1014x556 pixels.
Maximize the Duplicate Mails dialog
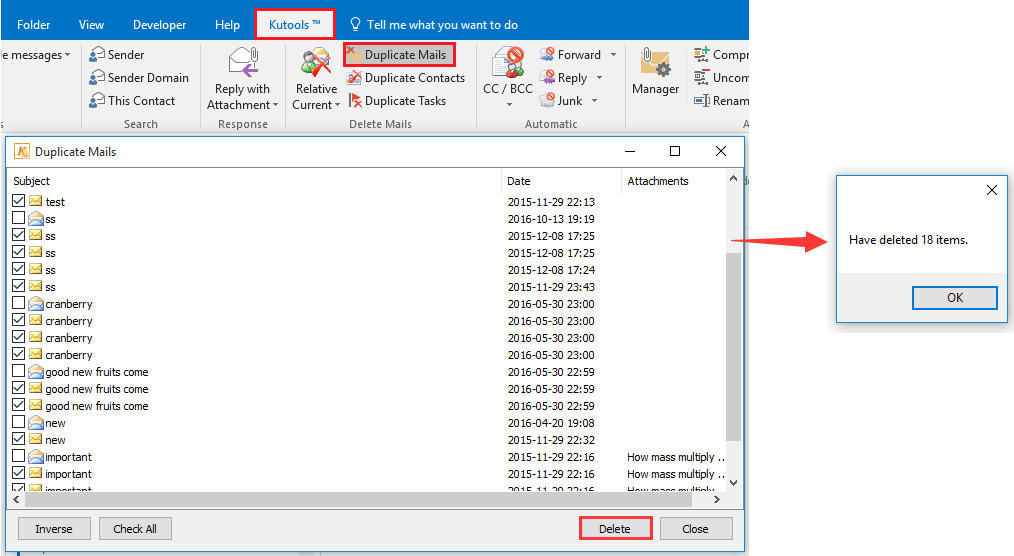674,151
